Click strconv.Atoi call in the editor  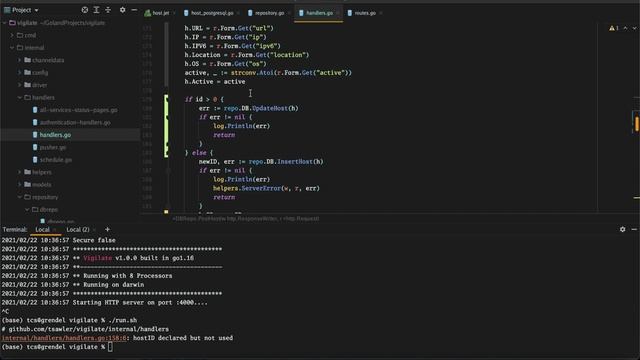click(x=252, y=73)
